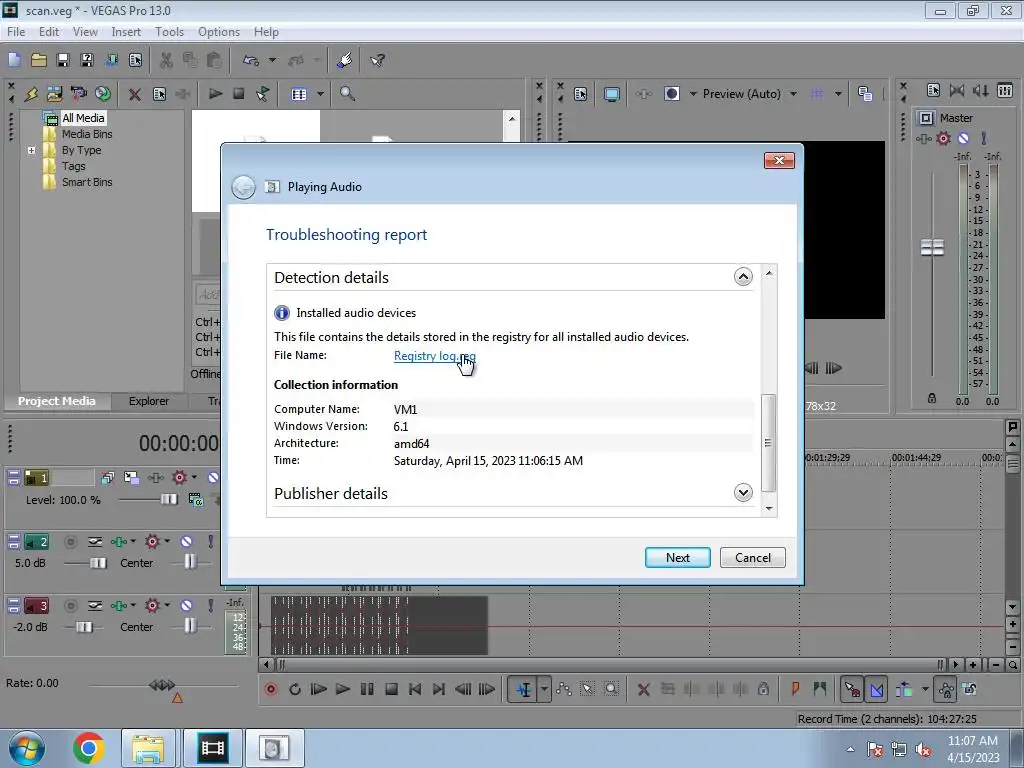Open Video Preview project properties icon
The height and width of the screenshot is (768, 1024).
coord(581,94)
